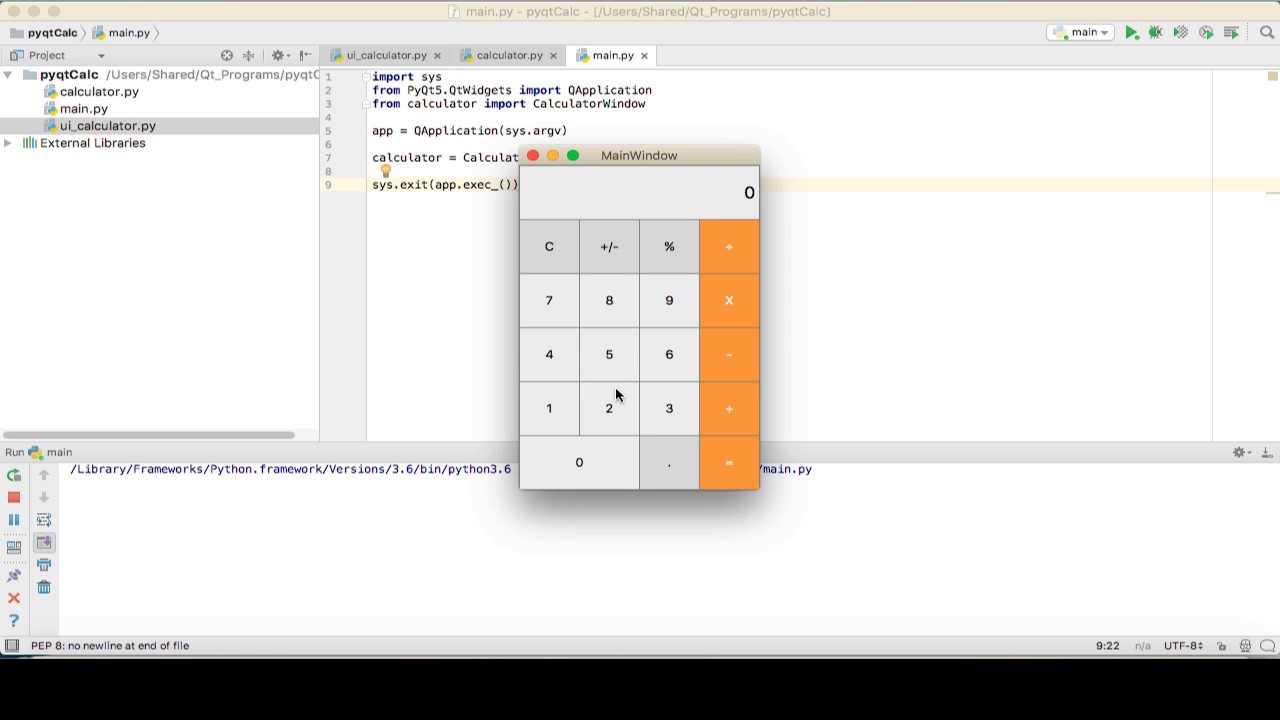Click the intention light bulb in the editor

click(x=386, y=171)
